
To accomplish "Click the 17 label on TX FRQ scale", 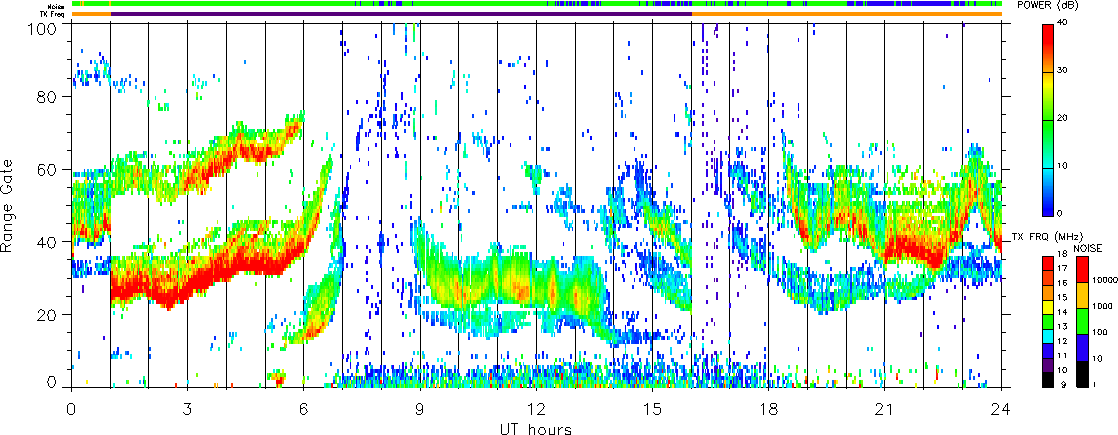I will tap(1061, 268).
